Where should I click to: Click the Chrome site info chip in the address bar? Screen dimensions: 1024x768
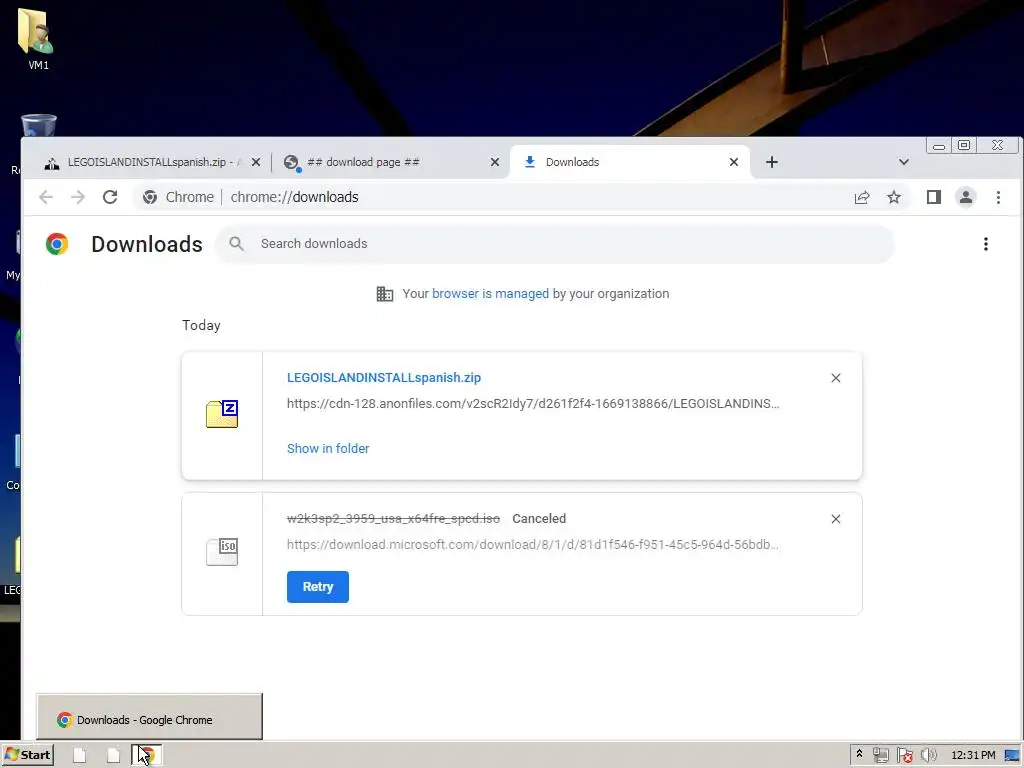178,197
